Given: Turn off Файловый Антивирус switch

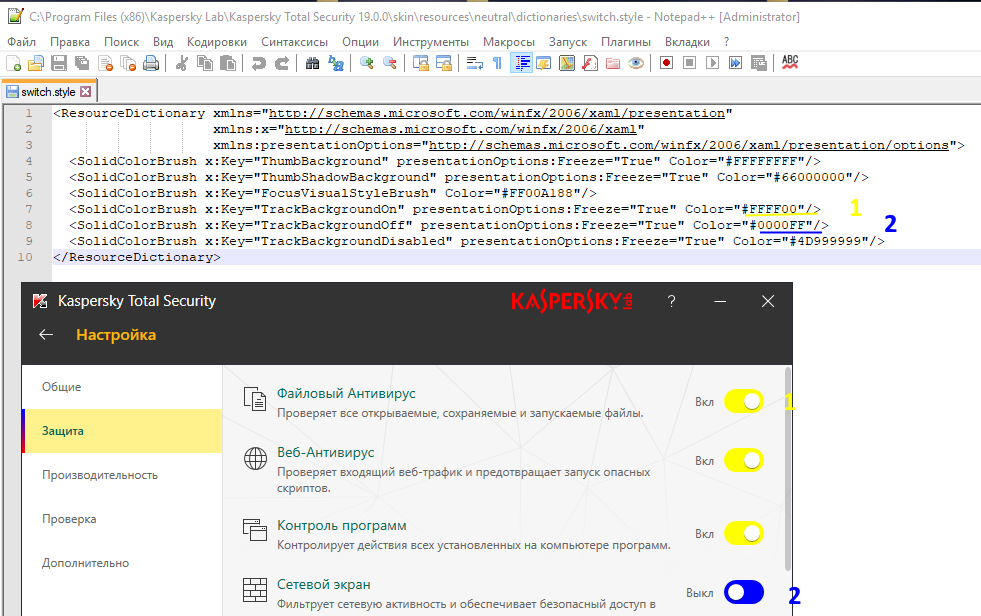Looking at the screenshot, I should tap(744, 401).
